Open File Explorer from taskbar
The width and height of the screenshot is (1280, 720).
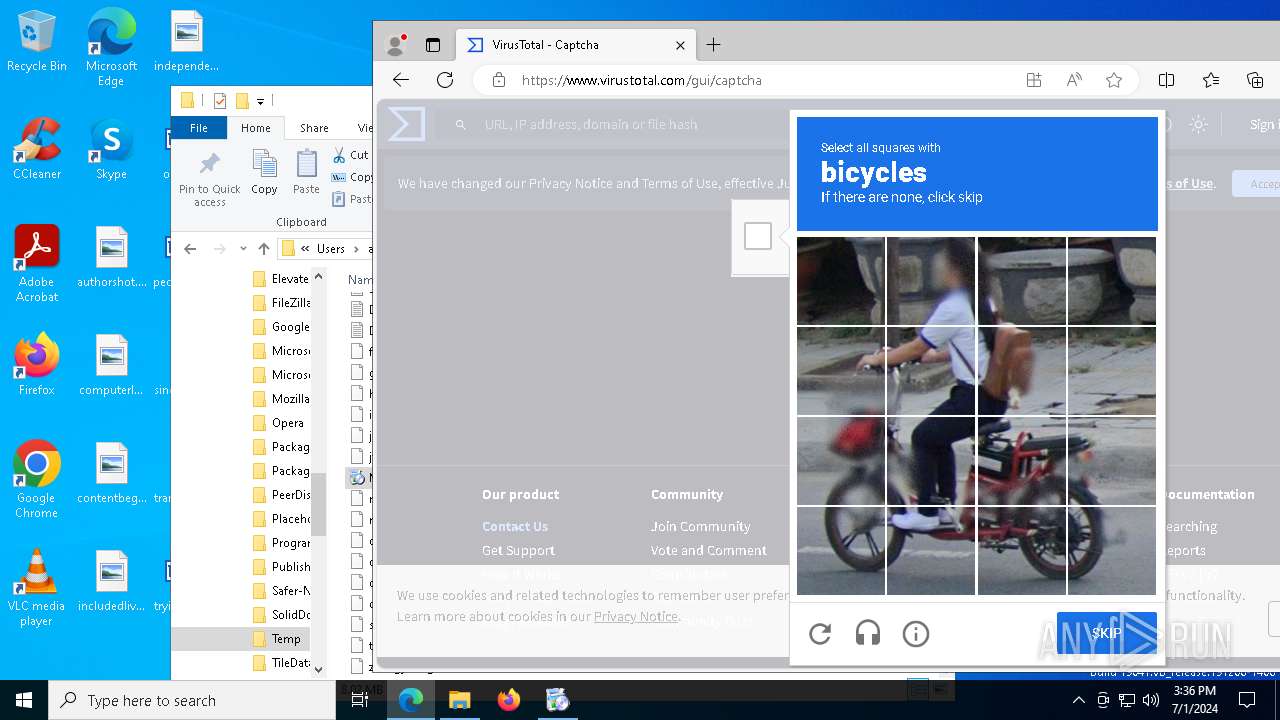click(460, 700)
